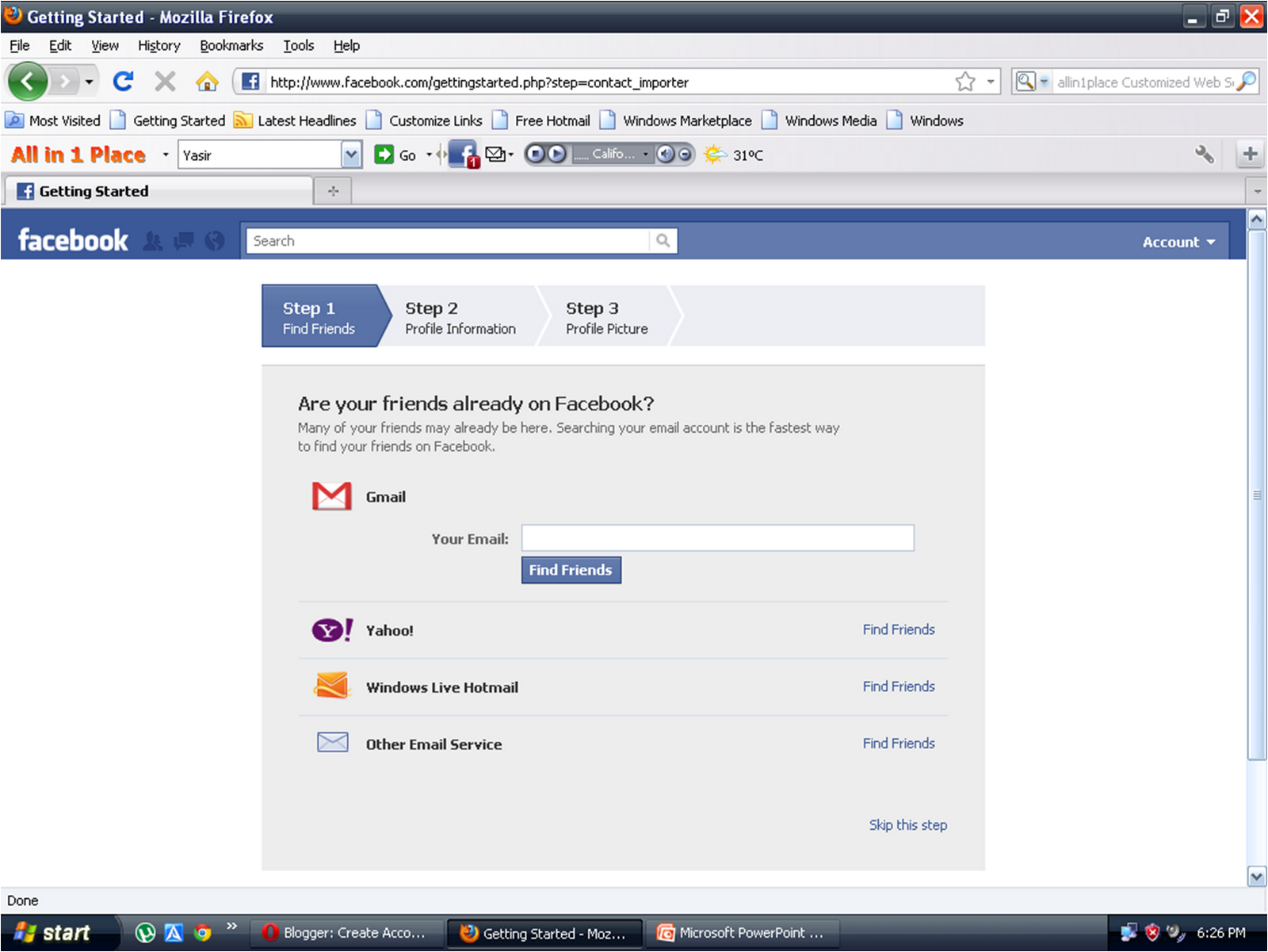
Task: Play the radio stream in the toolbar
Action: click(x=557, y=154)
